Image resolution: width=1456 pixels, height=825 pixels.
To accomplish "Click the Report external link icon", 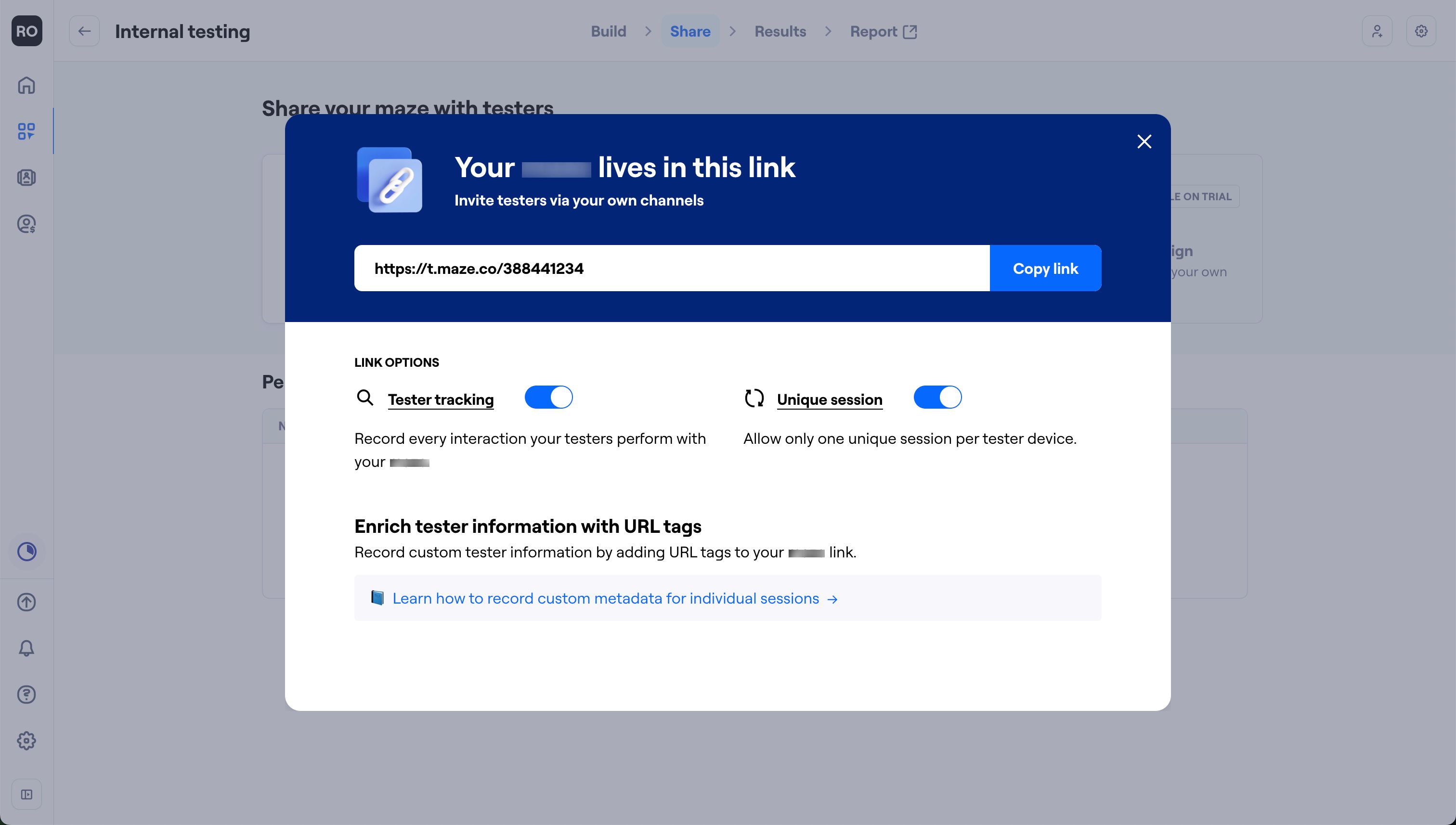I will pos(910,32).
